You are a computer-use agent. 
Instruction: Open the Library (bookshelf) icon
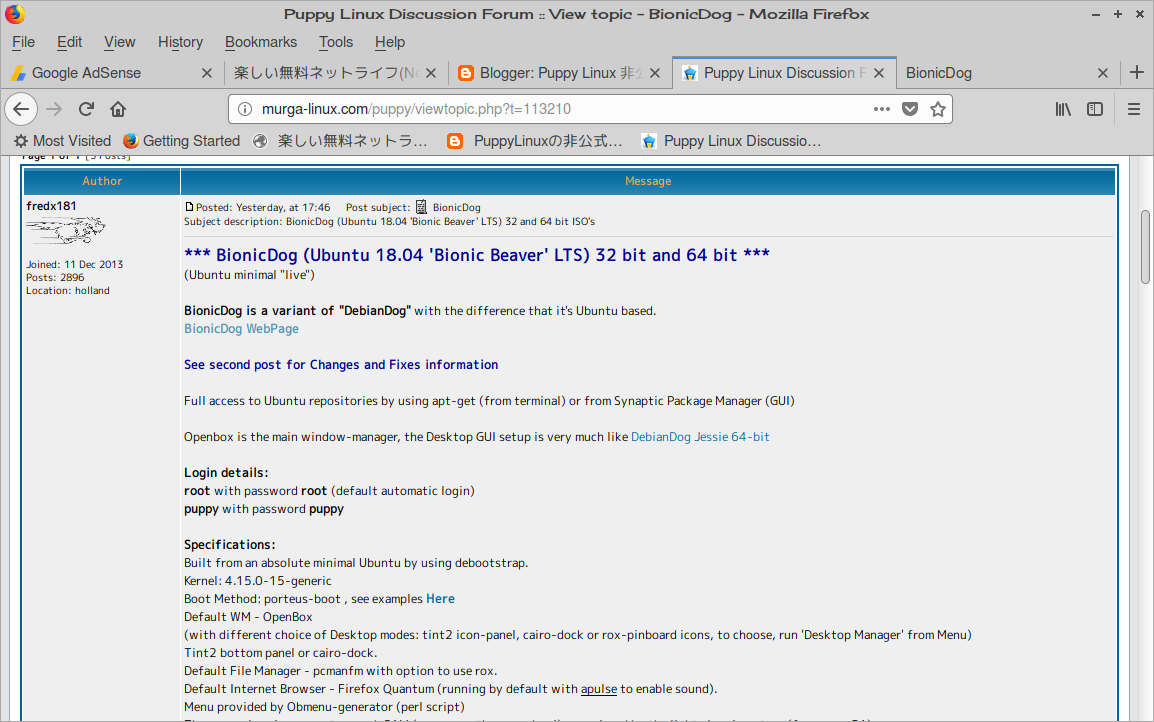pyautogui.click(x=1063, y=109)
